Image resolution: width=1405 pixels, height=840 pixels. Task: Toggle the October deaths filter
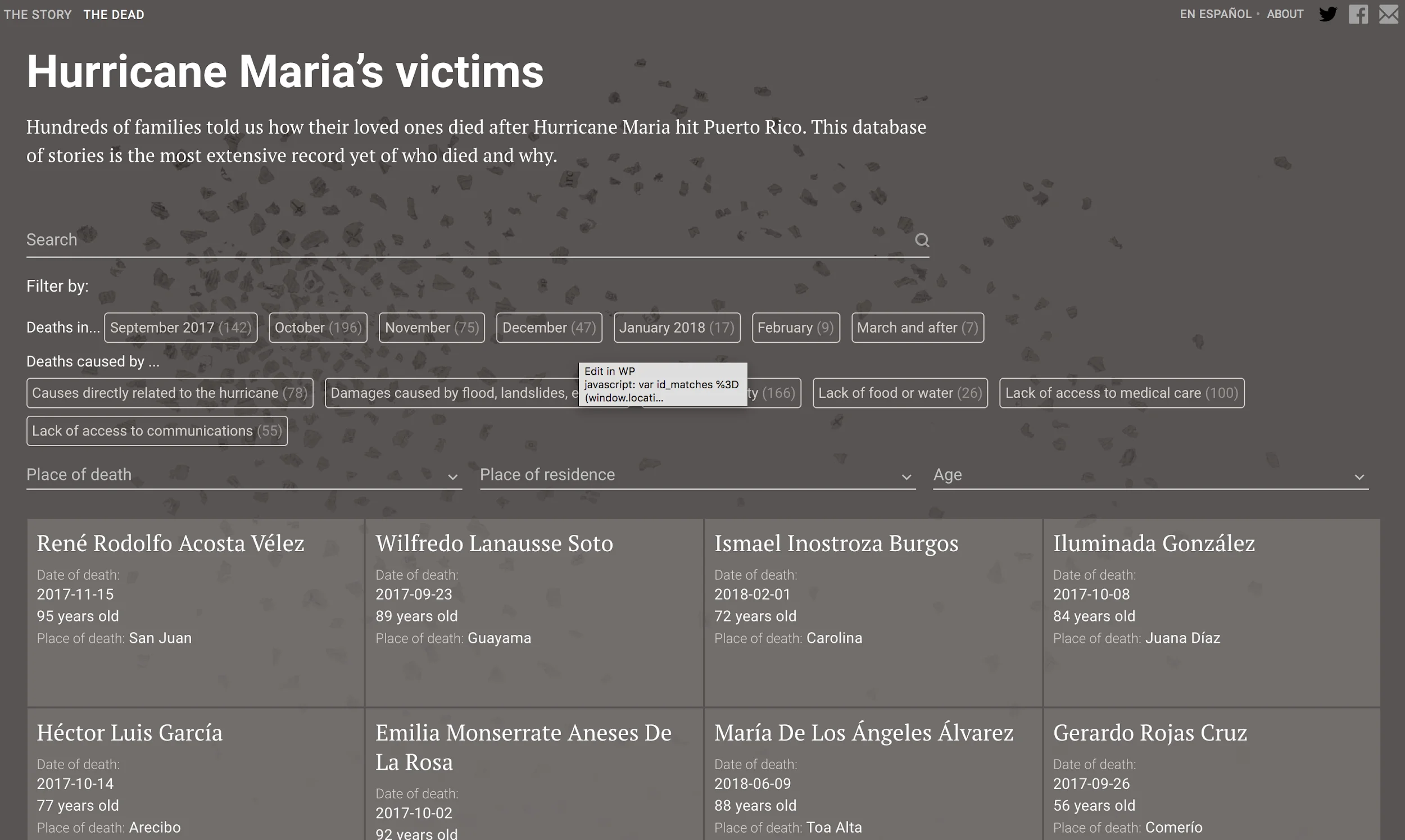click(318, 328)
